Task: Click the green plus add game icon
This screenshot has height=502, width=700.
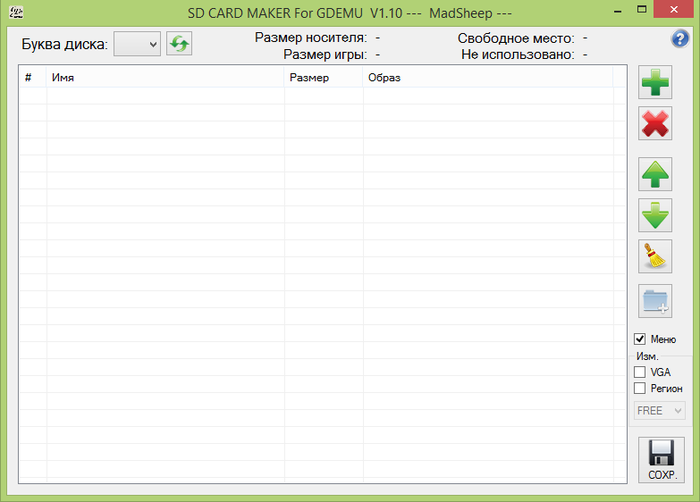Action: [656, 83]
